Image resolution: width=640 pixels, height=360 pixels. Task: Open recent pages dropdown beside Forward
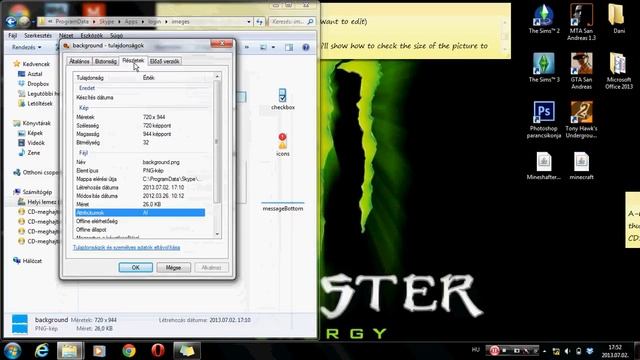[33, 22]
